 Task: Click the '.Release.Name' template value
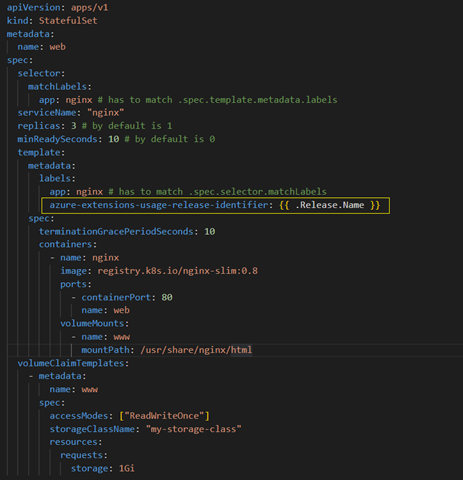(x=329, y=205)
